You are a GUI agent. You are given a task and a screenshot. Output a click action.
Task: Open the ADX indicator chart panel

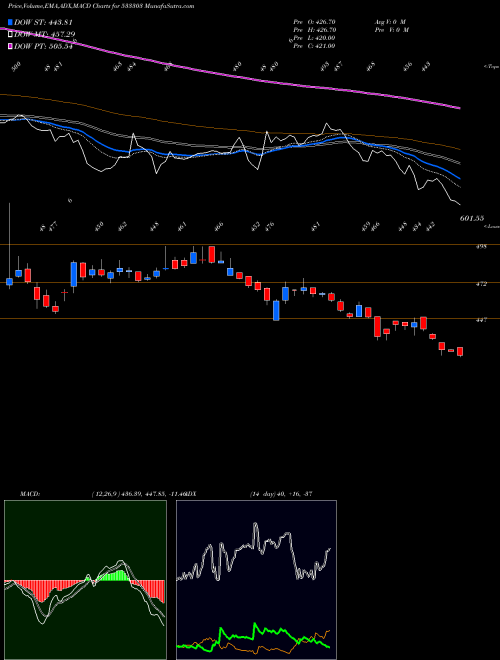(x=256, y=580)
